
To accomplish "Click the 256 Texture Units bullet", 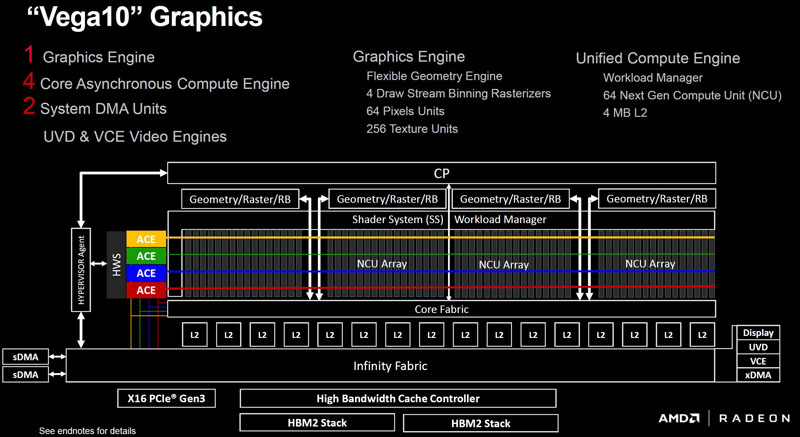I will [412, 129].
